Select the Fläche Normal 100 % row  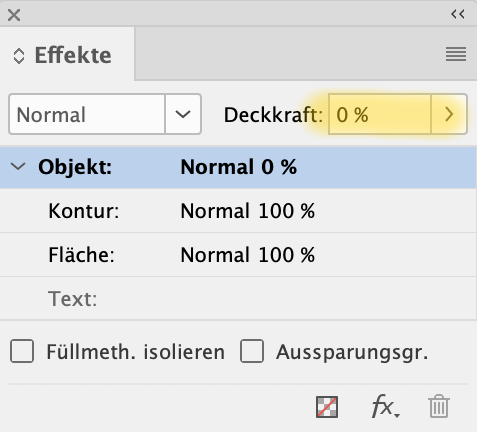click(238, 255)
